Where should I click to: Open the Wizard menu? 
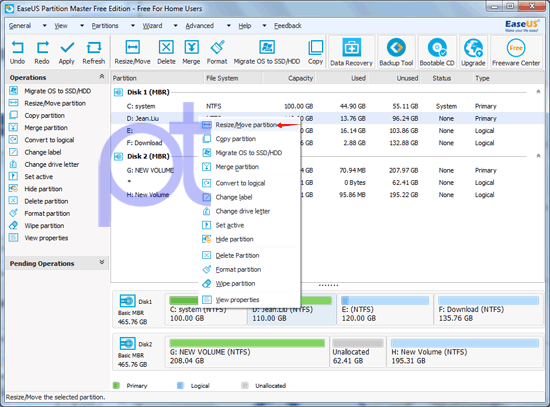[x=152, y=26]
